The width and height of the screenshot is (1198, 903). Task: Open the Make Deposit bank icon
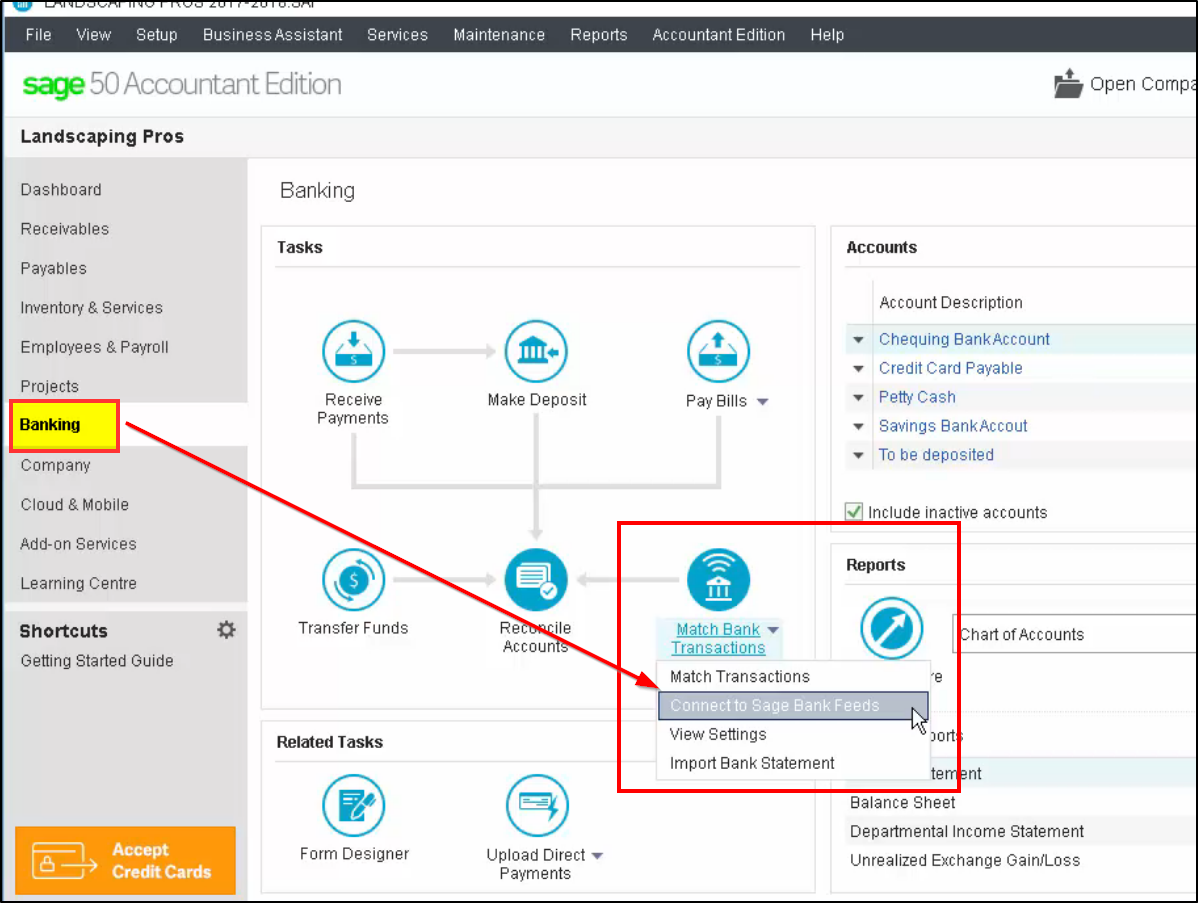[x=536, y=351]
